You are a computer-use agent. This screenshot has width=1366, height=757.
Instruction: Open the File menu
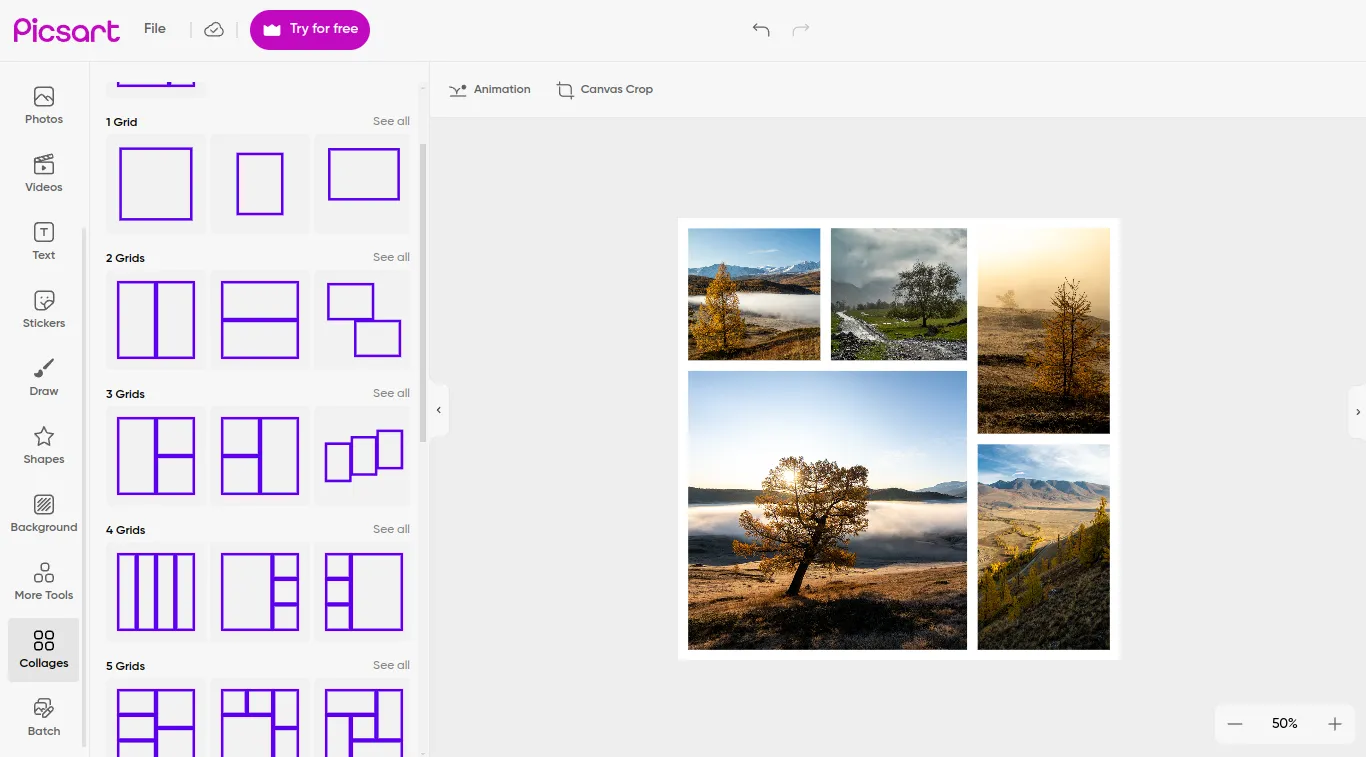[x=155, y=29]
